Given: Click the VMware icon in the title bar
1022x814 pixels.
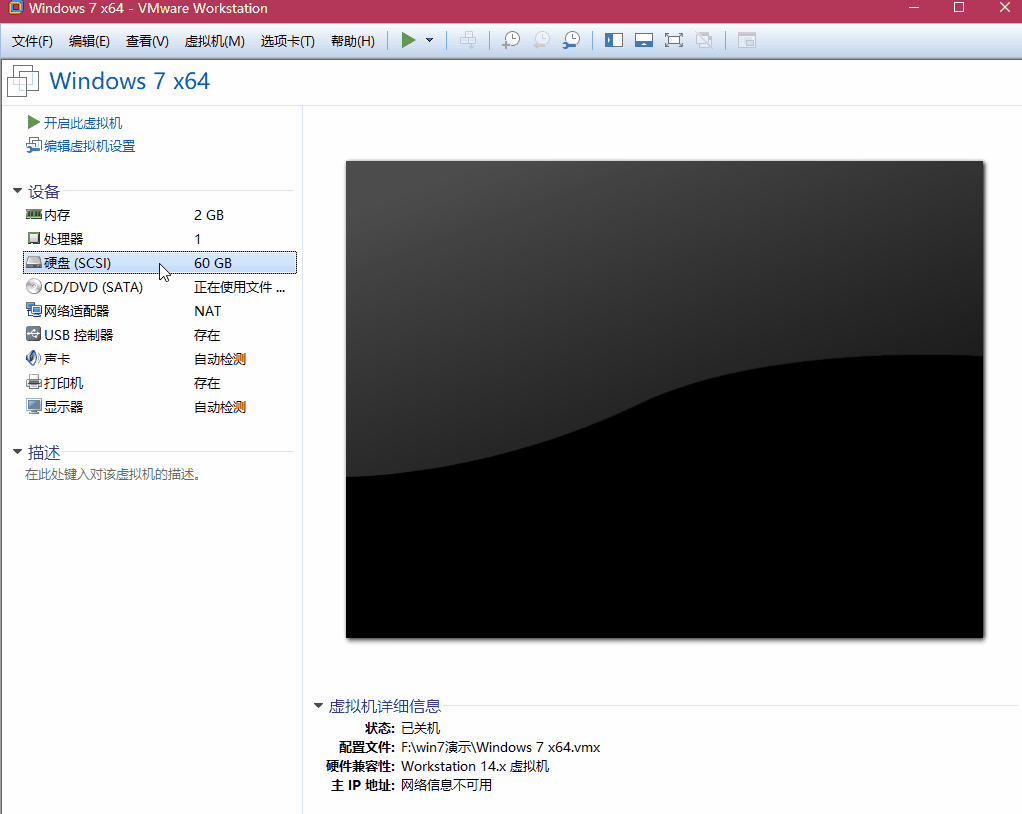Looking at the screenshot, I should [16, 8].
